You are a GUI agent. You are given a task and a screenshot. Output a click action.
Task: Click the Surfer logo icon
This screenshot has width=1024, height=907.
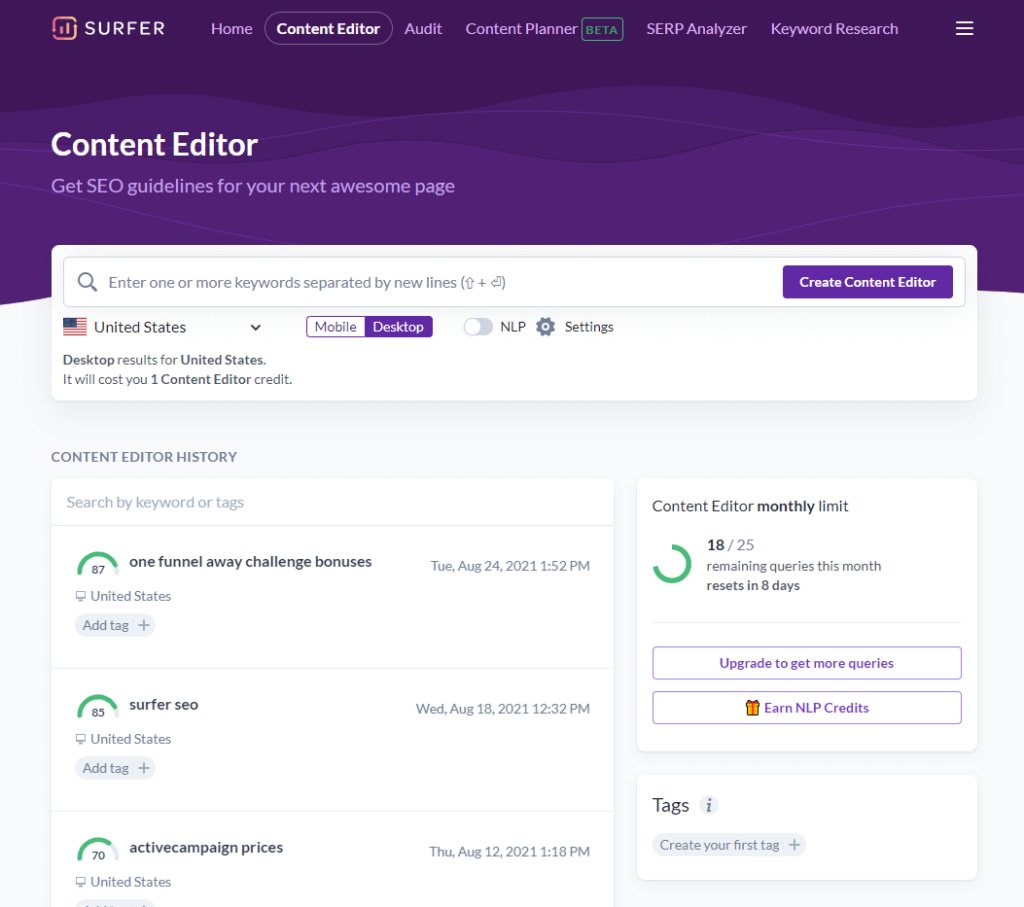(x=64, y=28)
